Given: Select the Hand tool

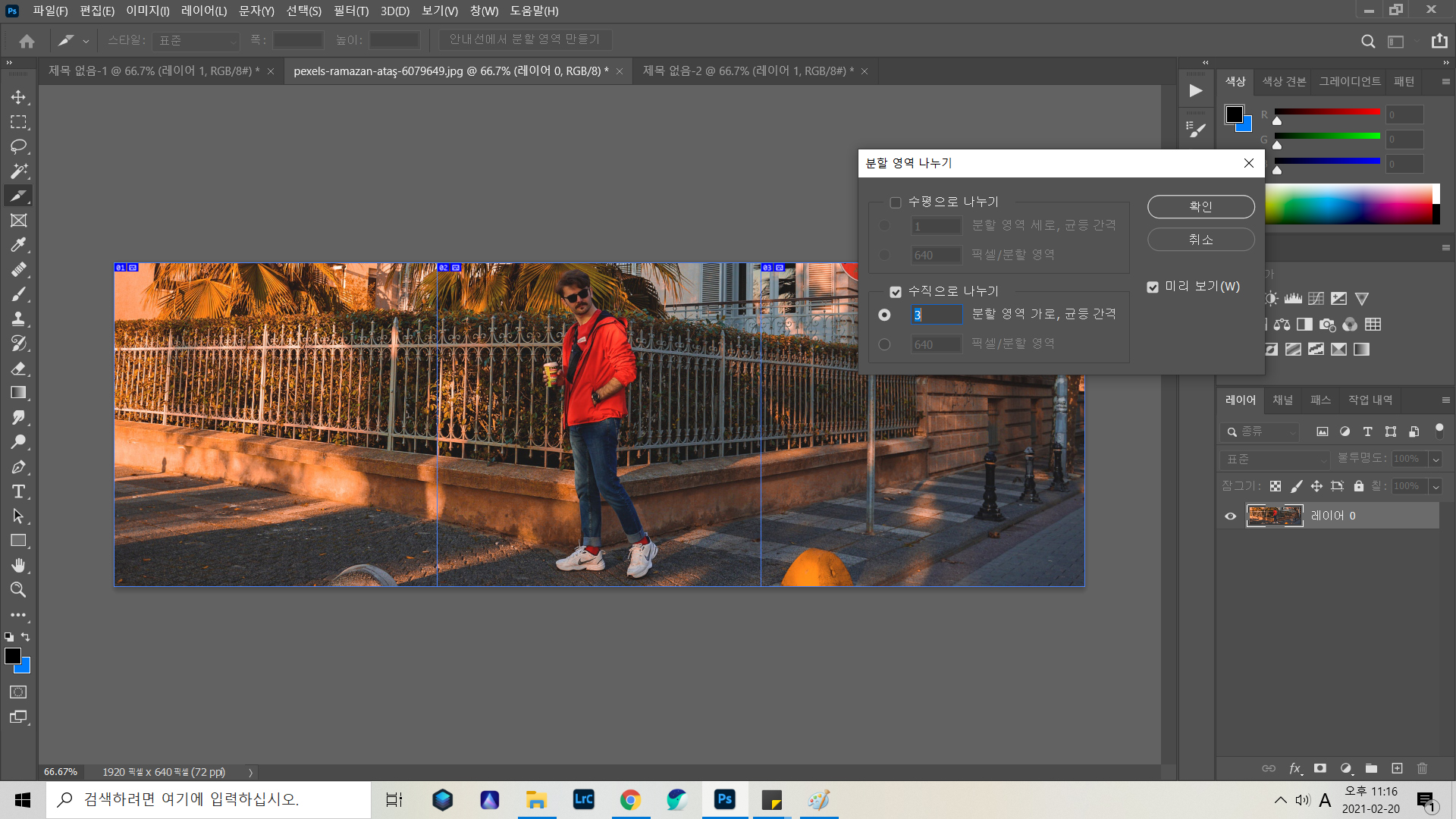Looking at the screenshot, I should (x=18, y=565).
